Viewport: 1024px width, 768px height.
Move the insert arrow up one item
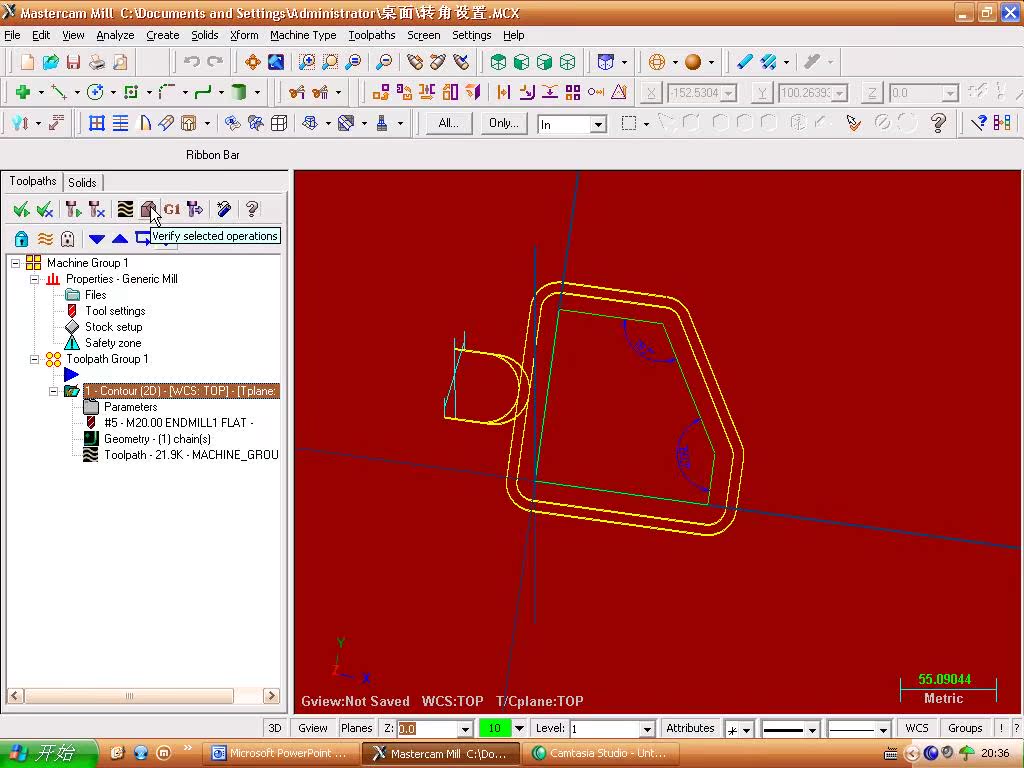tap(120, 238)
